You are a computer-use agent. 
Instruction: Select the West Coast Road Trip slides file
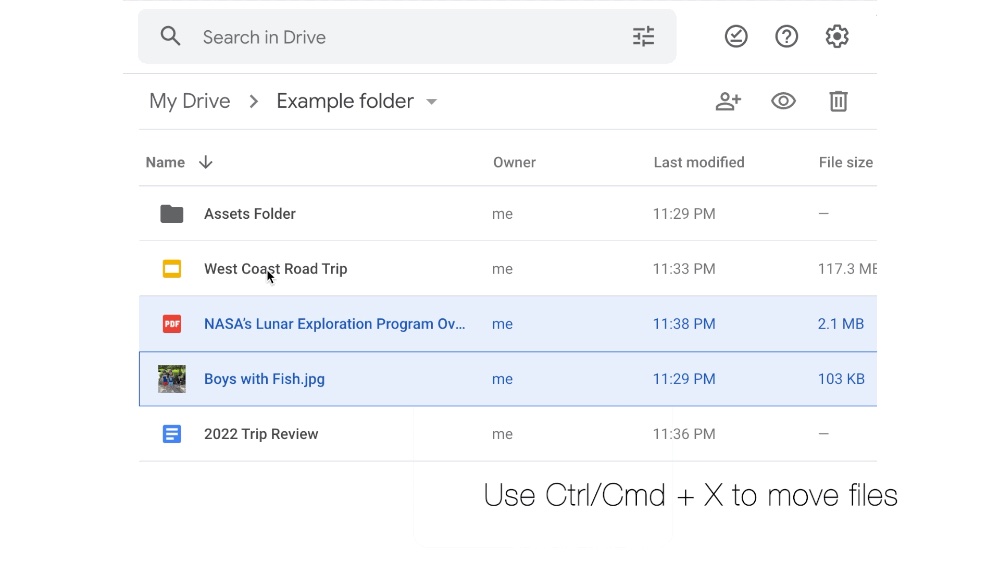[x=275, y=269]
